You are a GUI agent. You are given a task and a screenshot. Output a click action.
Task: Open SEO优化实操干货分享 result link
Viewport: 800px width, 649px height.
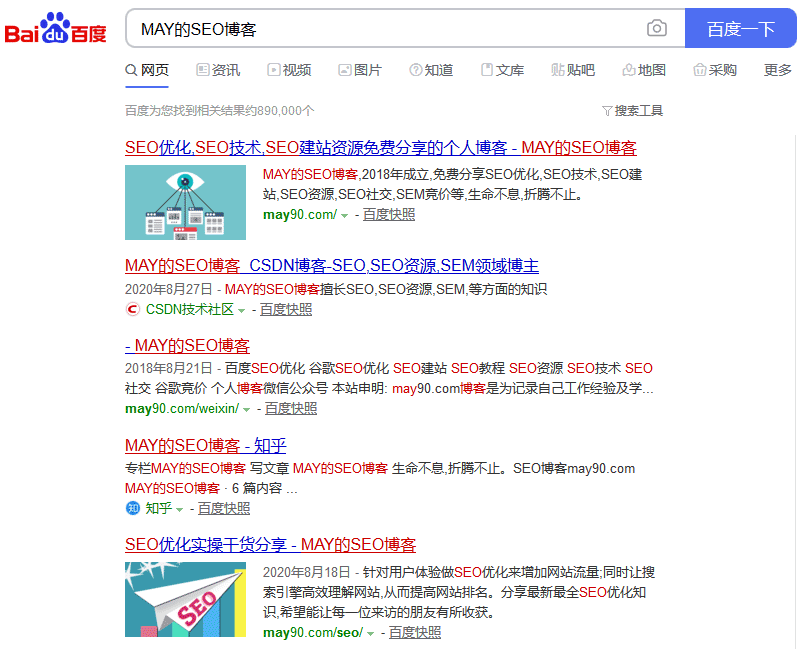pyautogui.click(x=270, y=545)
